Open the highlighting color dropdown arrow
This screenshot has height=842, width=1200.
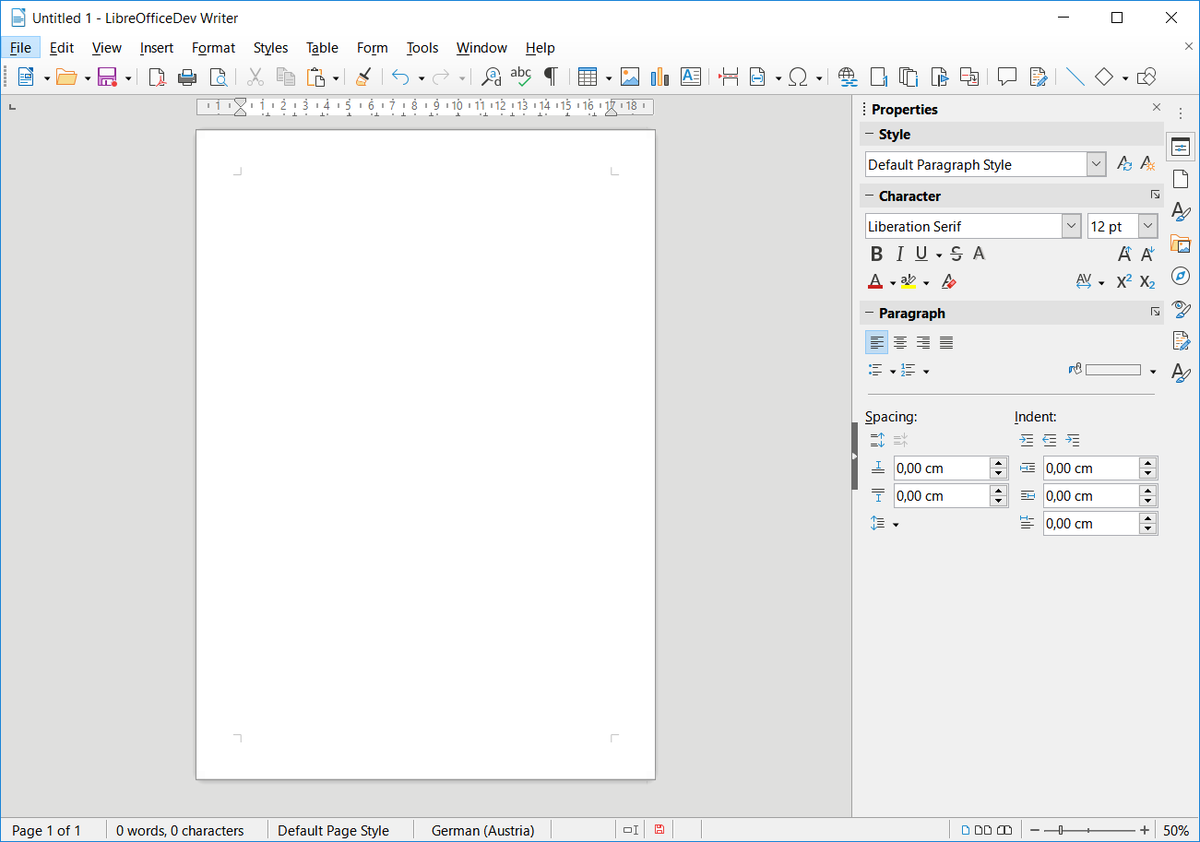[926, 283]
